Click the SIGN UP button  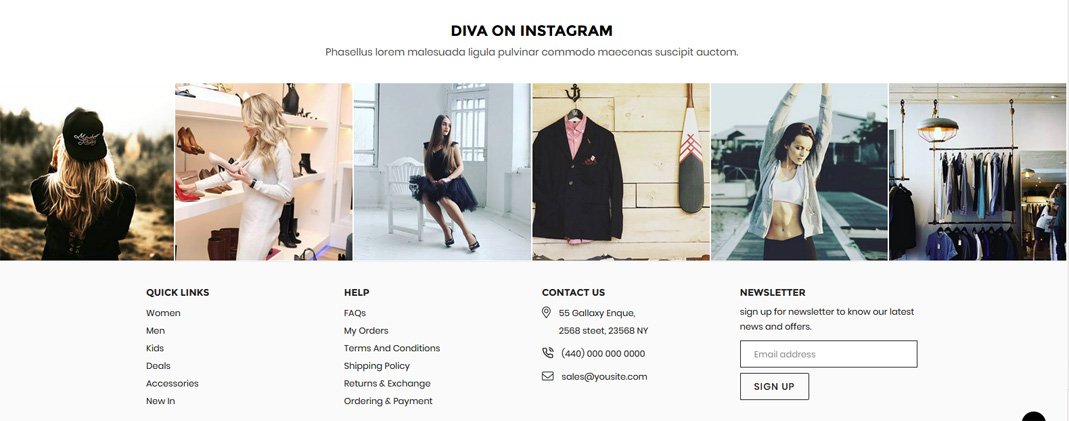click(774, 386)
